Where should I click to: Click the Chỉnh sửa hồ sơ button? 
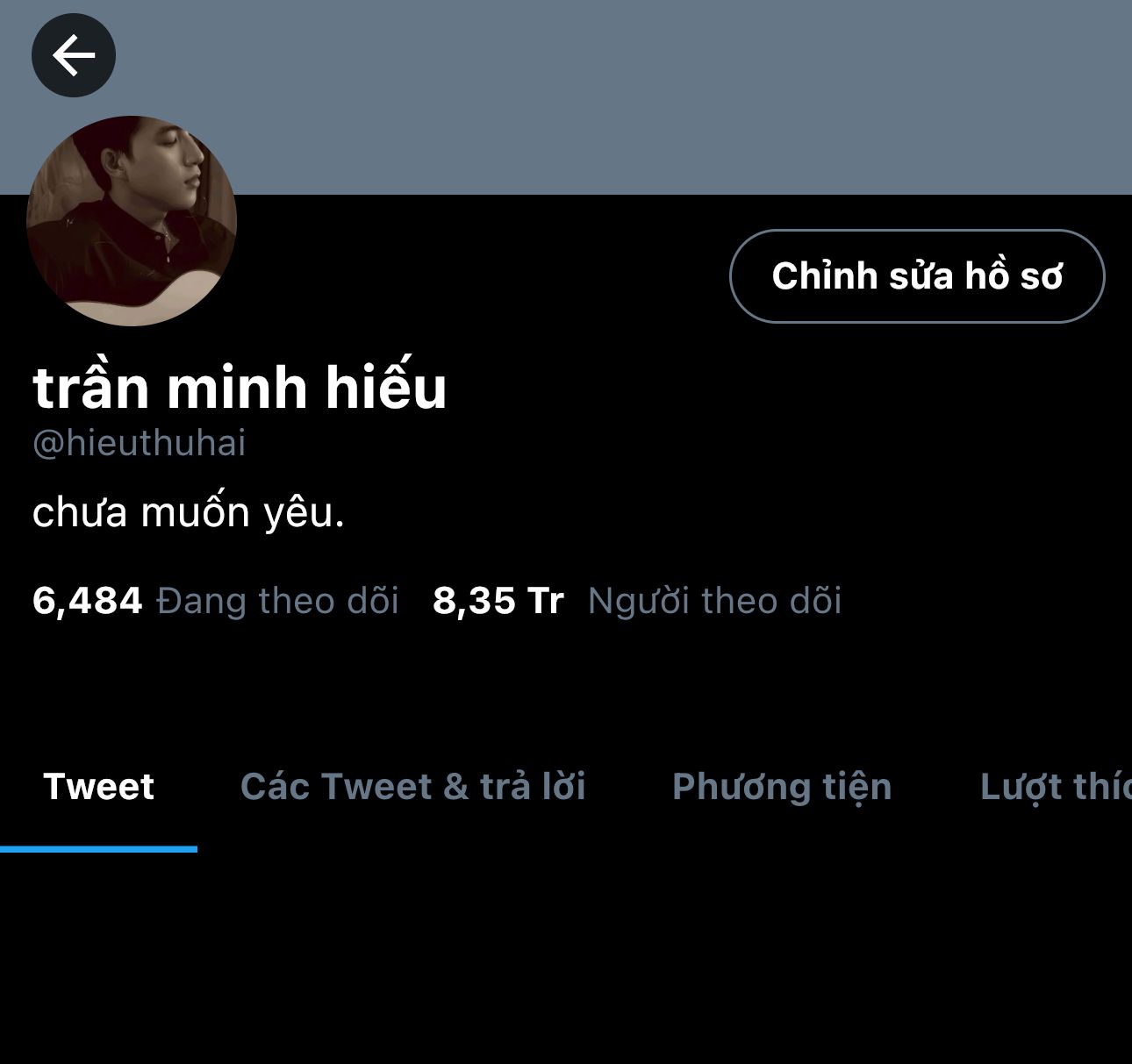917,276
